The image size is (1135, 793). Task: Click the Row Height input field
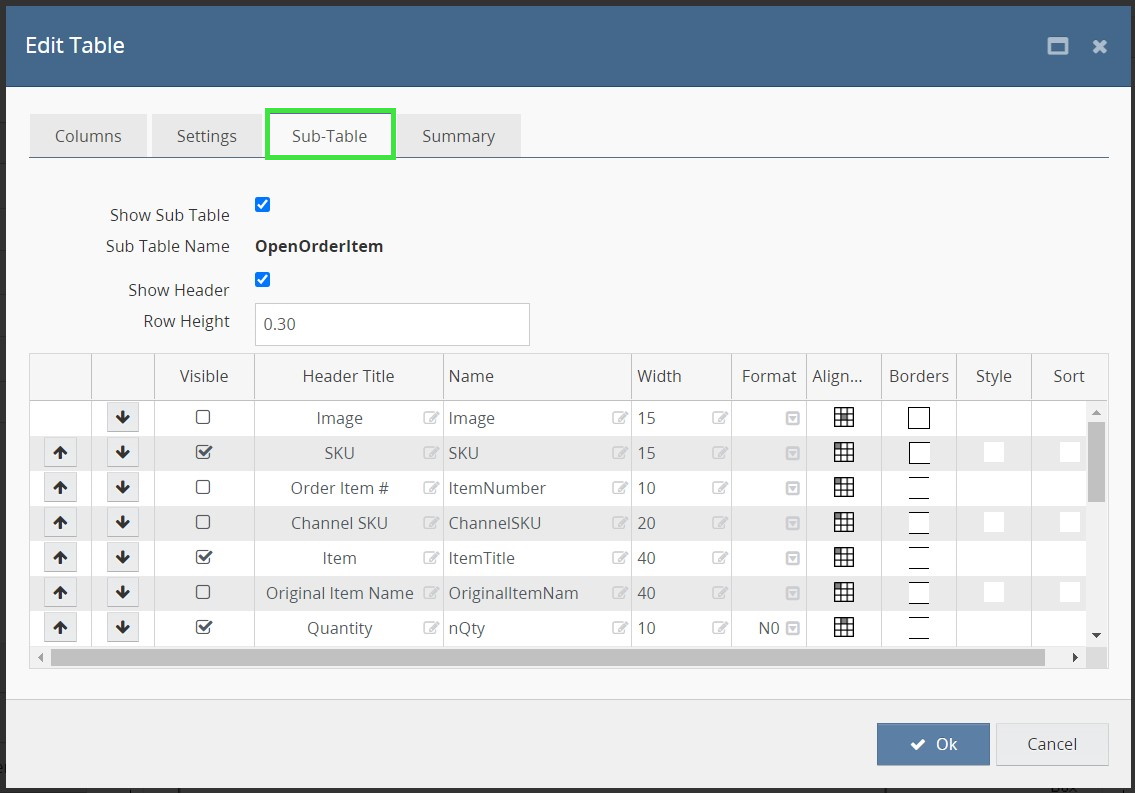tap(392, 325)
